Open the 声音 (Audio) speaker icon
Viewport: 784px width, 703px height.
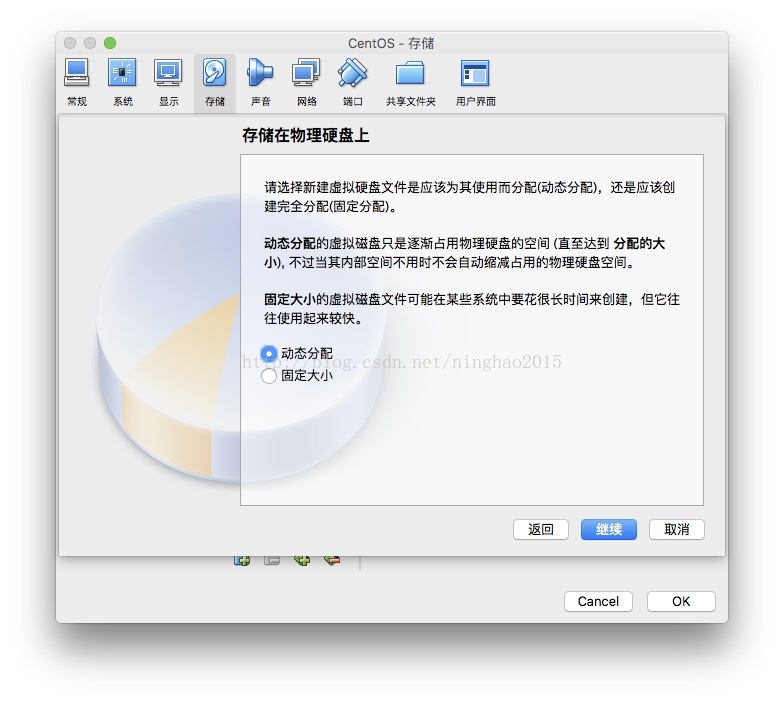click(x=260, y=74)
